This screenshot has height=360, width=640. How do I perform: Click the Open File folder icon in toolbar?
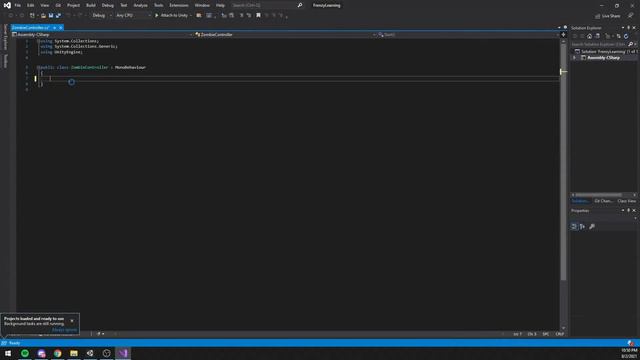click(43, 16)
